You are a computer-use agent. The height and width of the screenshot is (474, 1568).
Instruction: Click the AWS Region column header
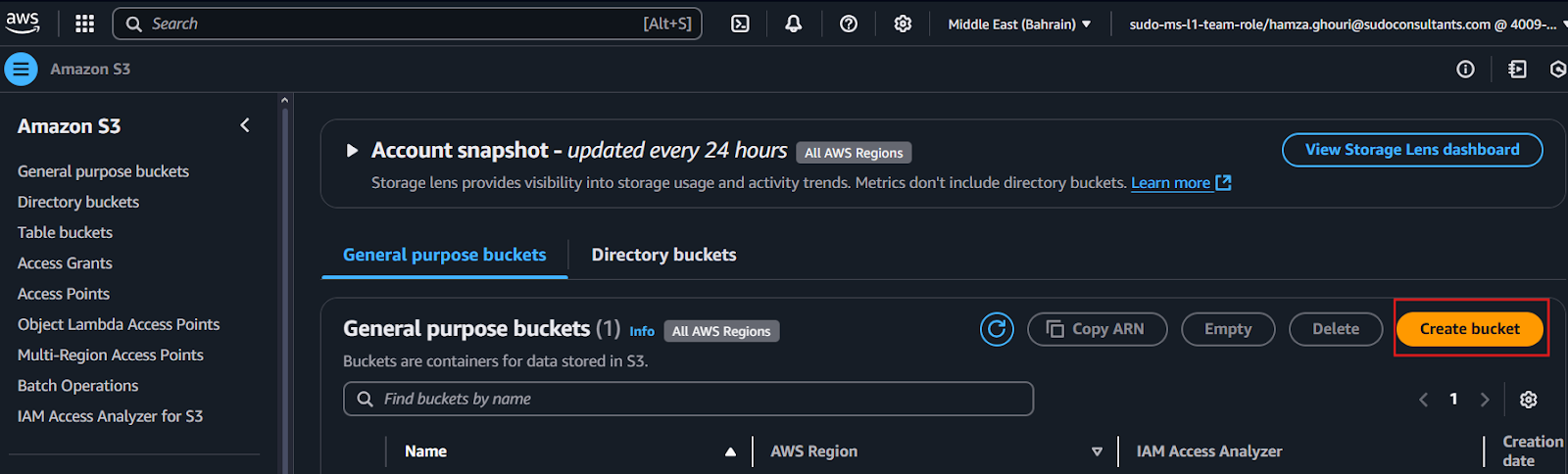click(813, 451)
